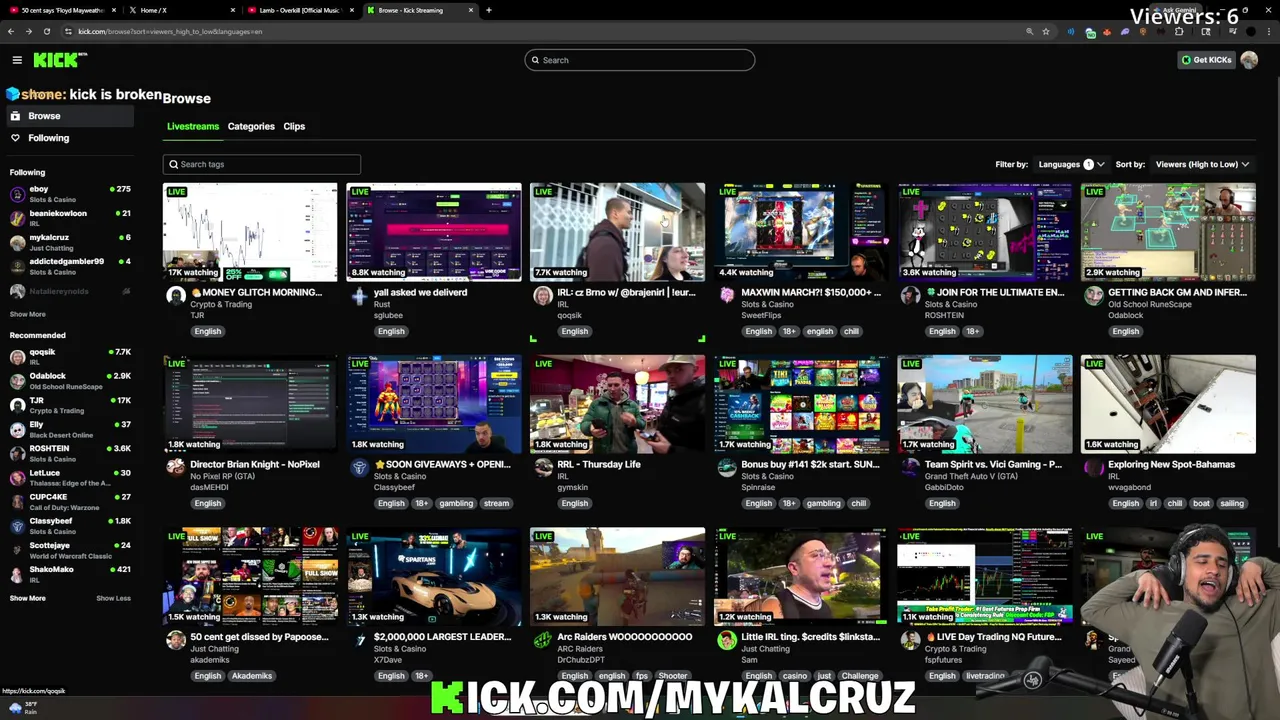Viewport: 1280px width, 720px height.
Task: Select the 'Akademiks' tag
Action: 252,676
